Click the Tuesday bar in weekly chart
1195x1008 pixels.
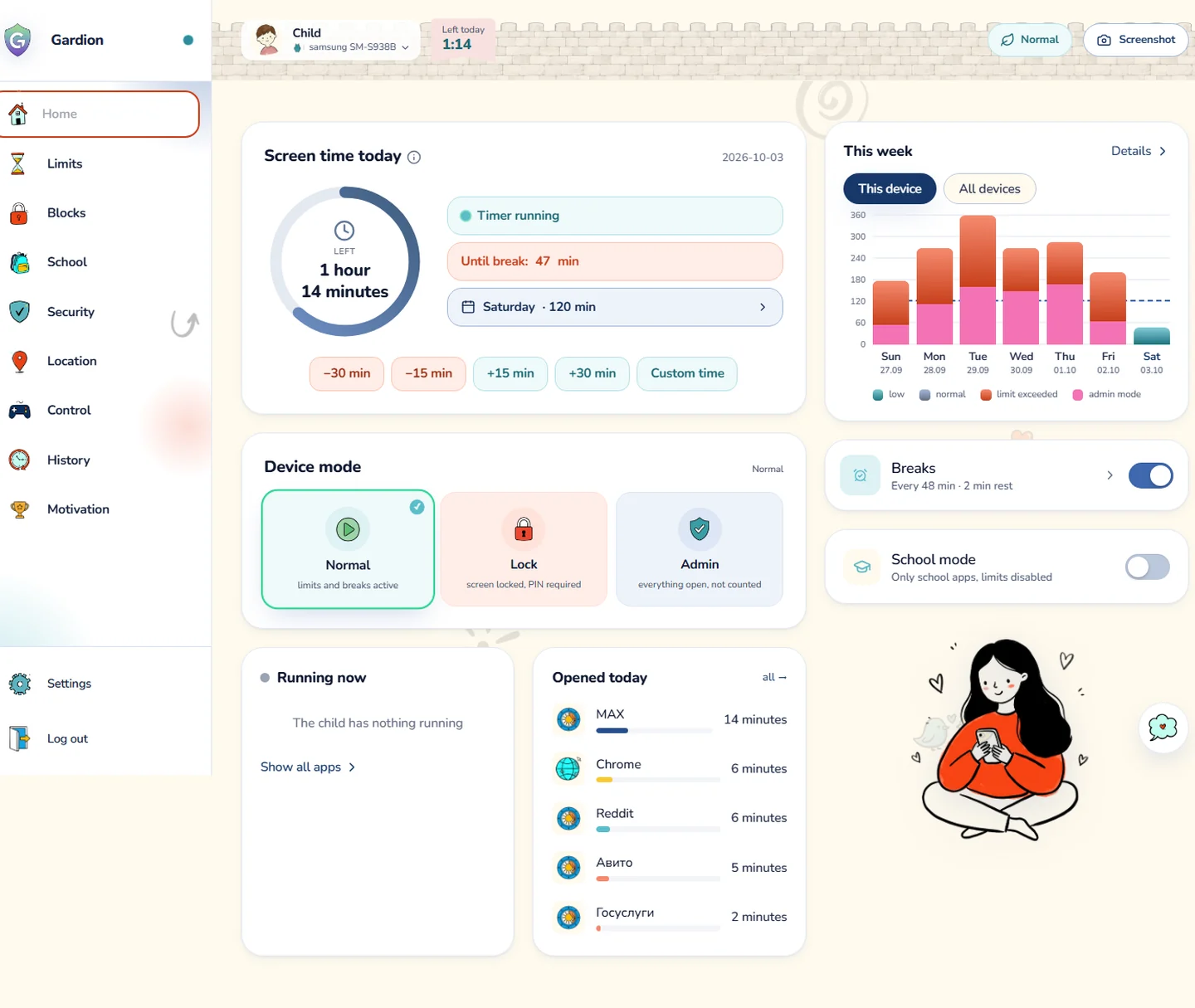978,280
